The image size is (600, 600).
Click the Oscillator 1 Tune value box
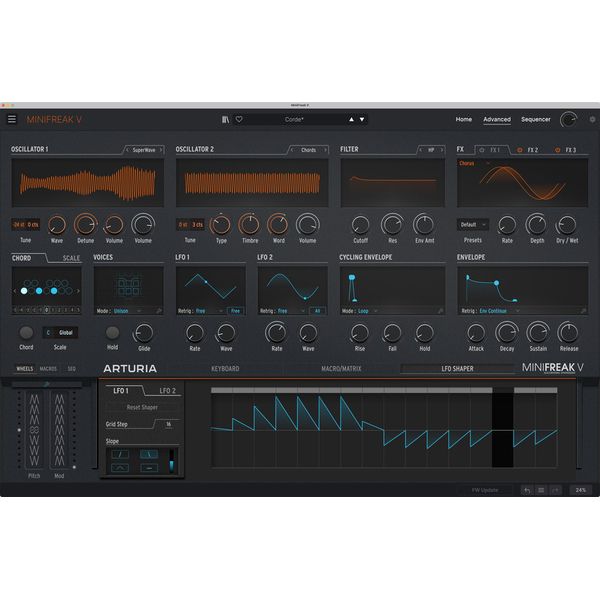pos(25,225)
